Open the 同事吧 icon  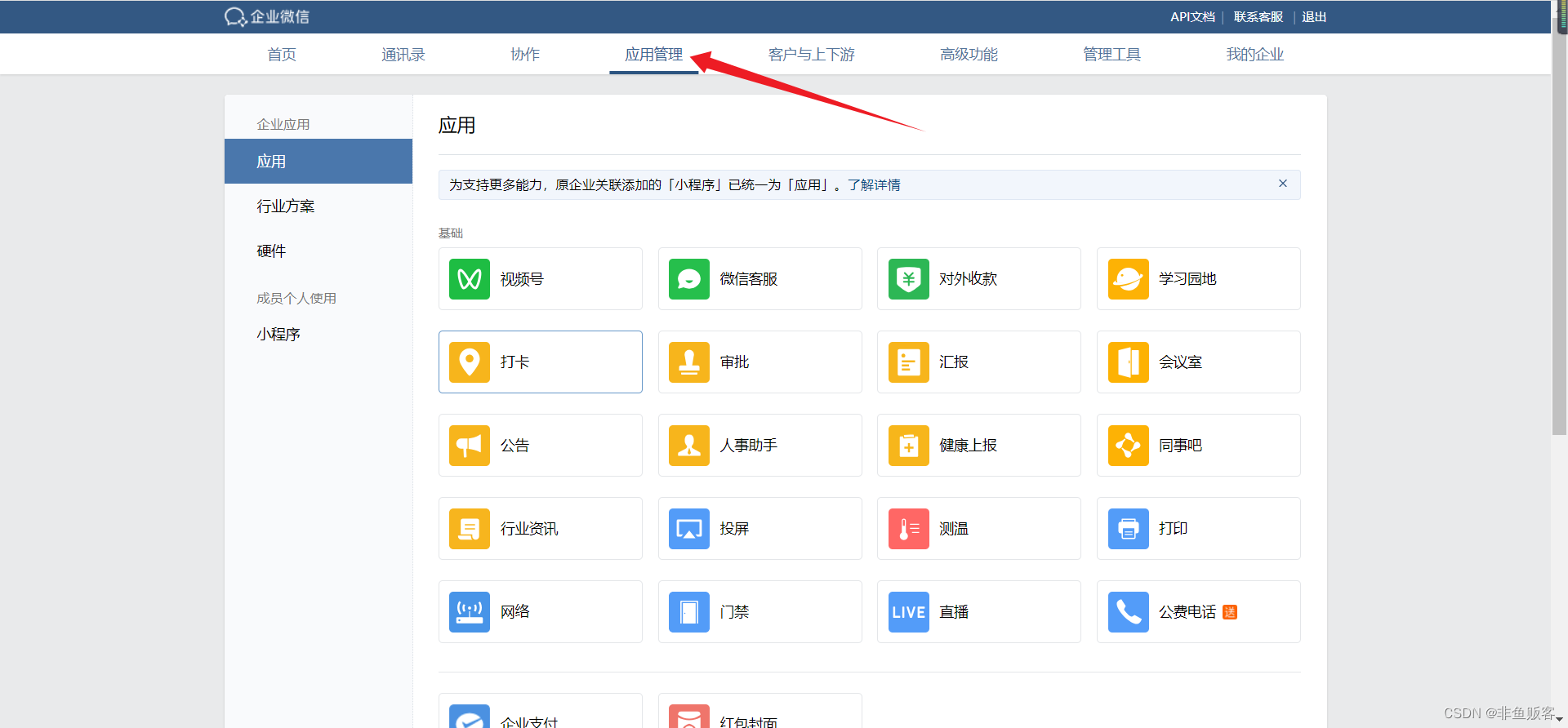point(1129,446)
